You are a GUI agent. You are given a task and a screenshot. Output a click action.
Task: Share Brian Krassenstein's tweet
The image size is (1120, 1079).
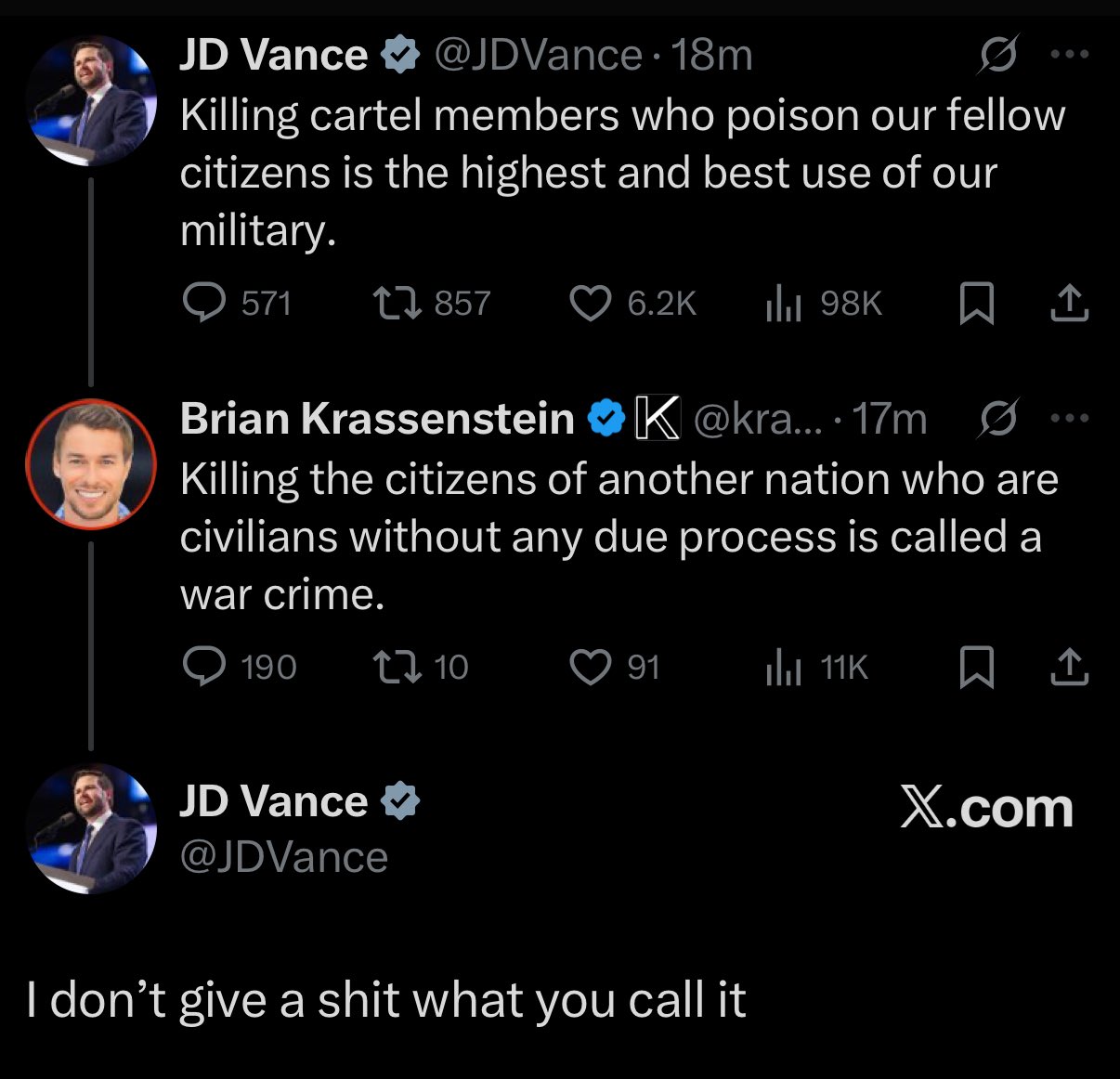click(x=1069, y=667)
